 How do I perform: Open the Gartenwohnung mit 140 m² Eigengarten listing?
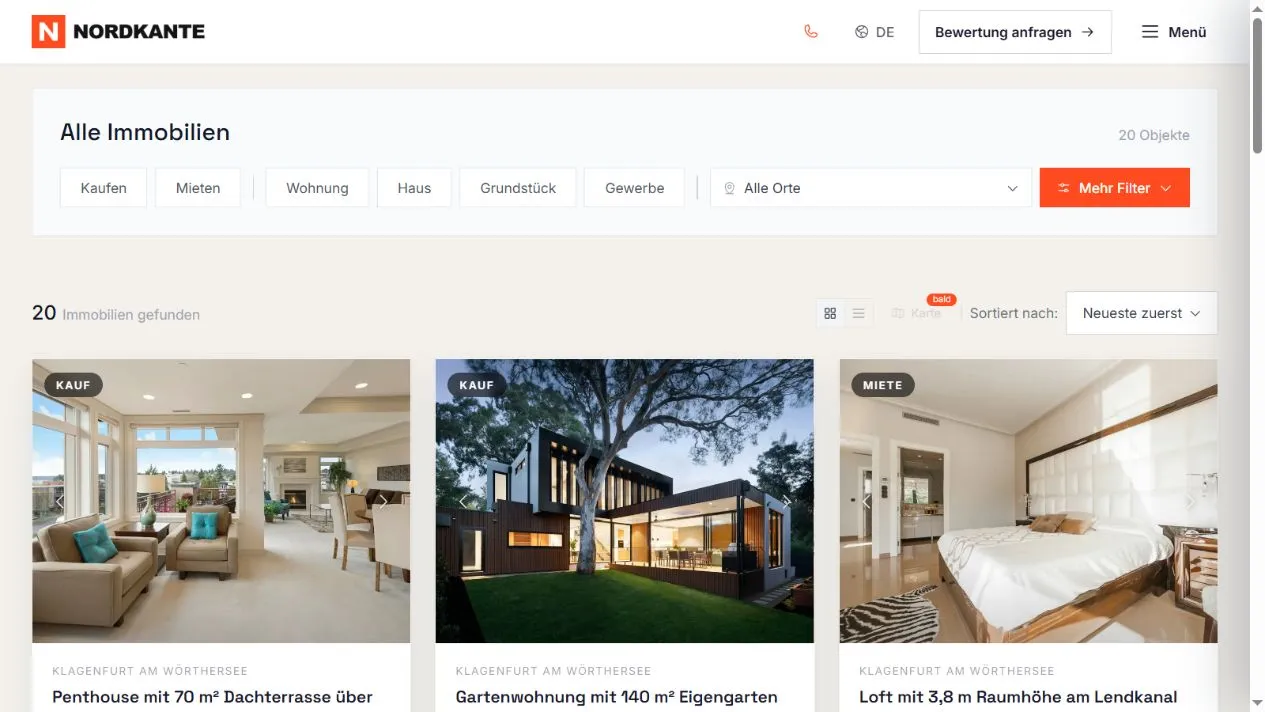point(616,697)
